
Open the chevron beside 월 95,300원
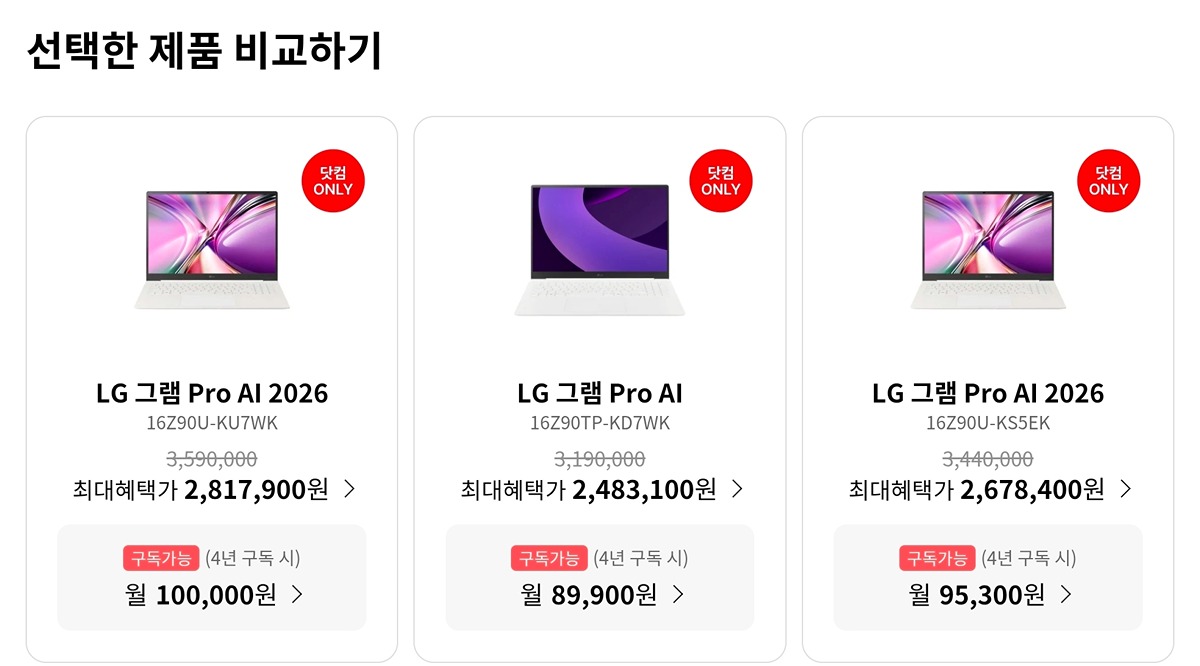tap(1066, 595)
